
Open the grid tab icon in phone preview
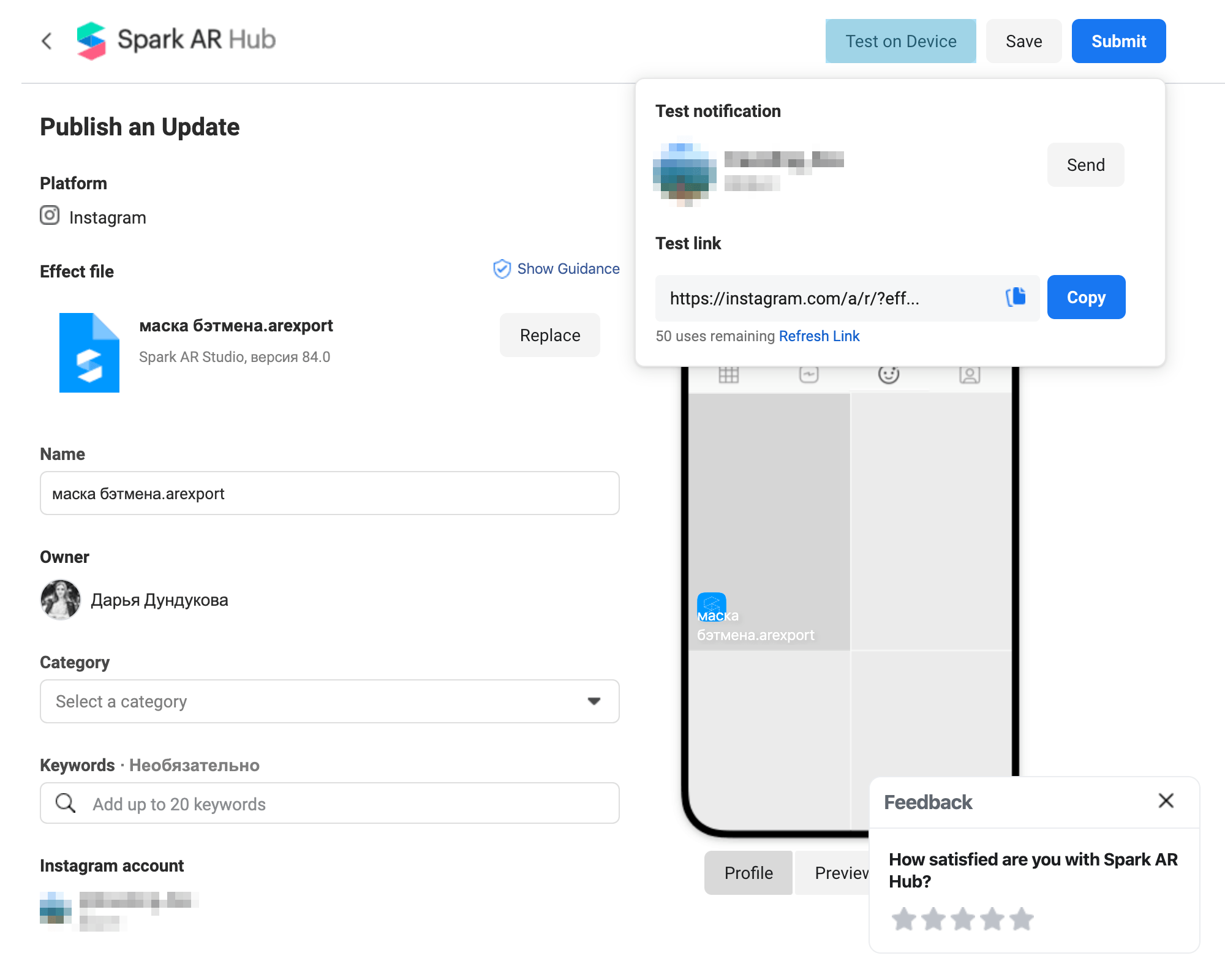point(728,374)
